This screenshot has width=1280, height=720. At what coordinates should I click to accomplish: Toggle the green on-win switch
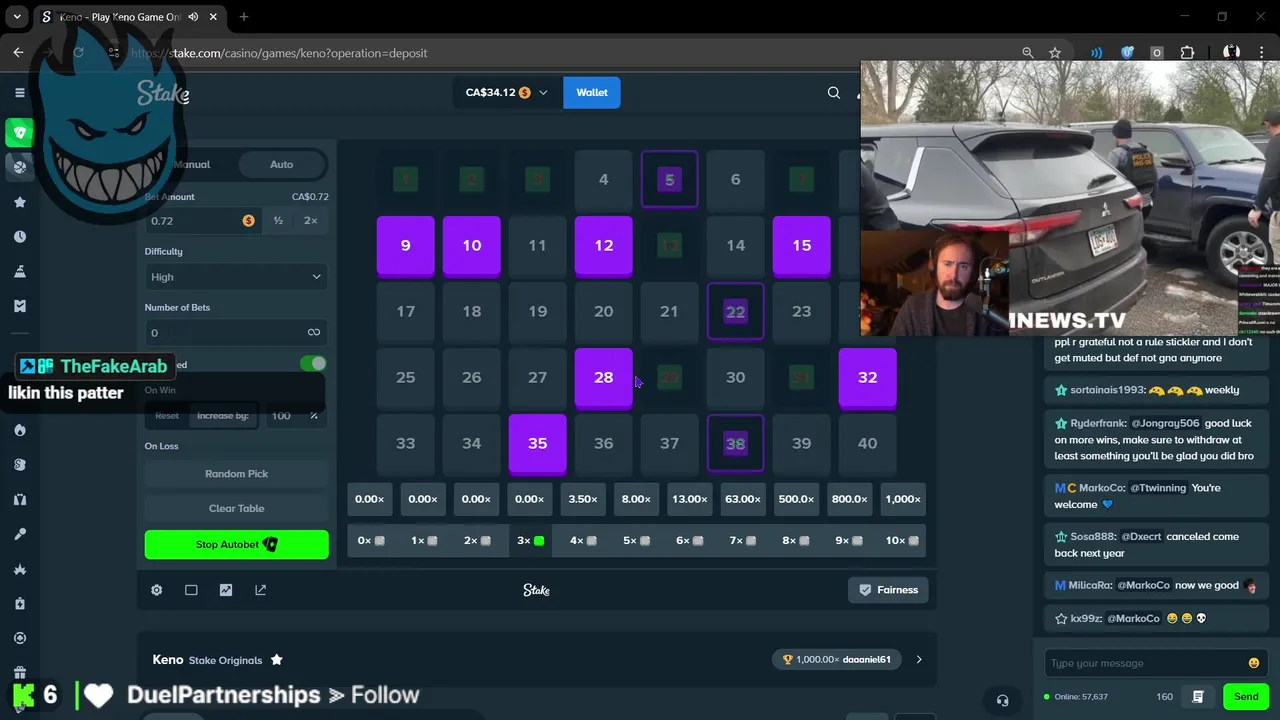pyautogui.click(x=313, y=364)
